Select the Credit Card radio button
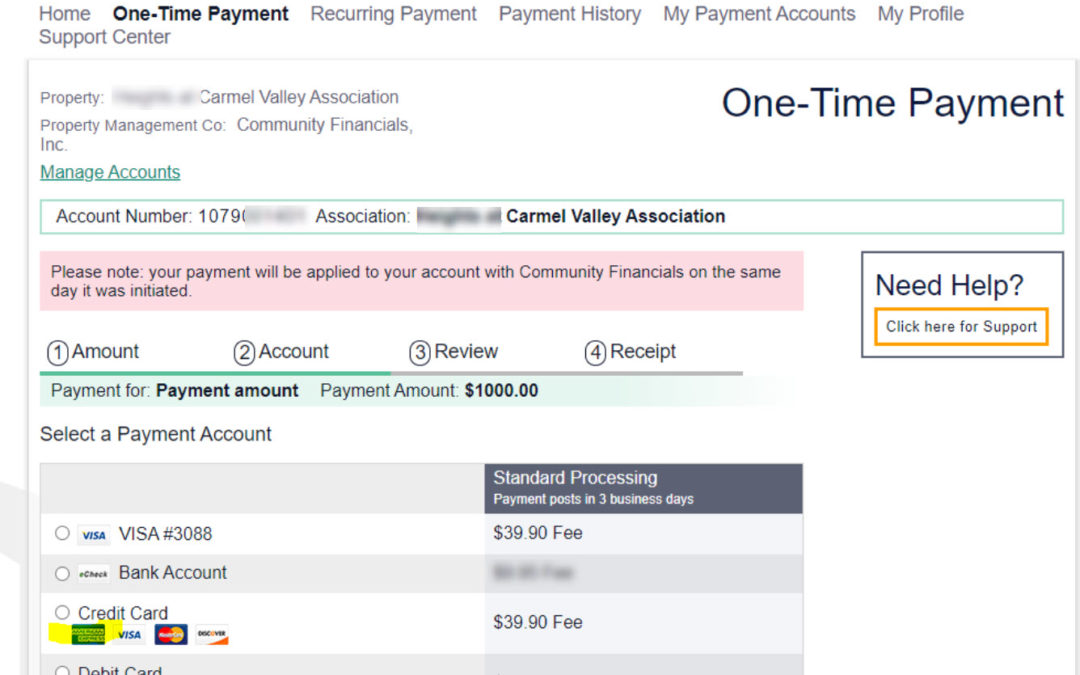The image size is (1080, 675). point(62,612)
